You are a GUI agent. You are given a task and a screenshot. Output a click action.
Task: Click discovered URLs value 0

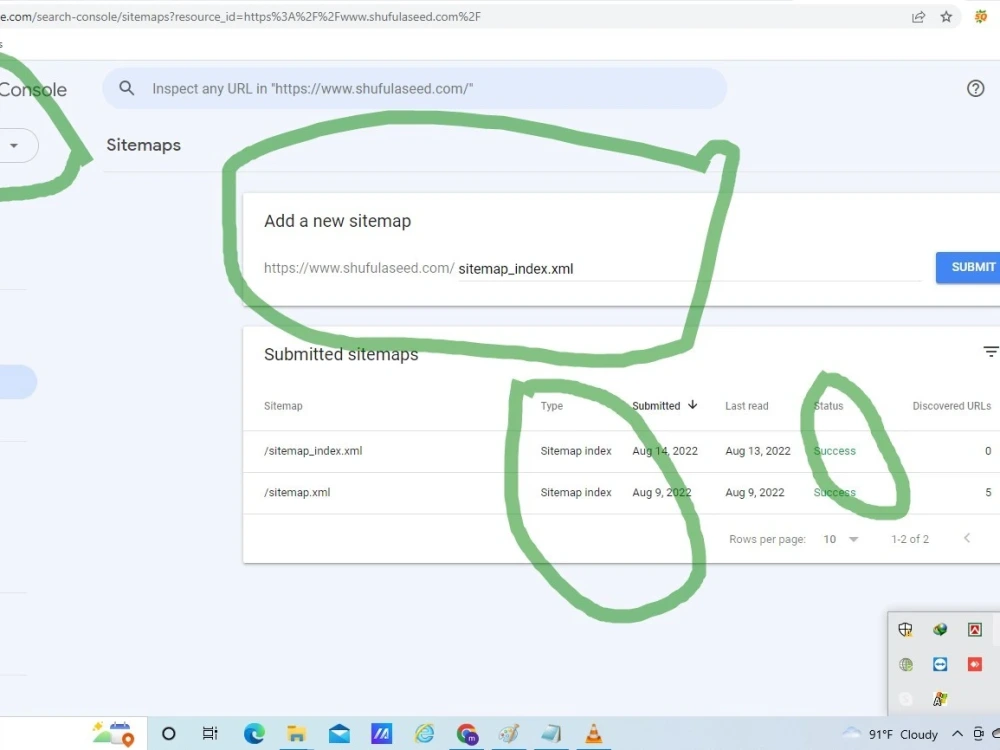[x=988, y=451]
